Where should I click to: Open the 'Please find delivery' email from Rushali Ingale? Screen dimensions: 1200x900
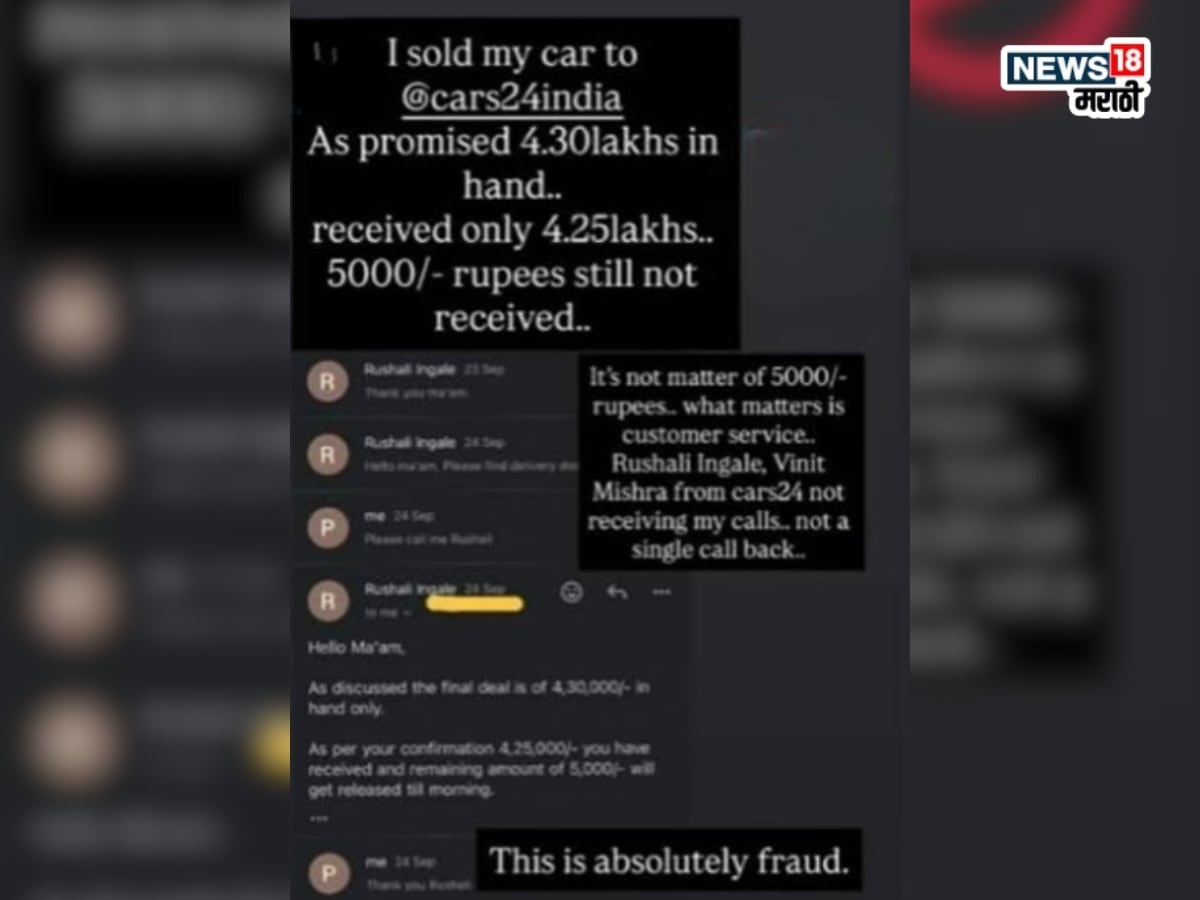coord(435,454)
